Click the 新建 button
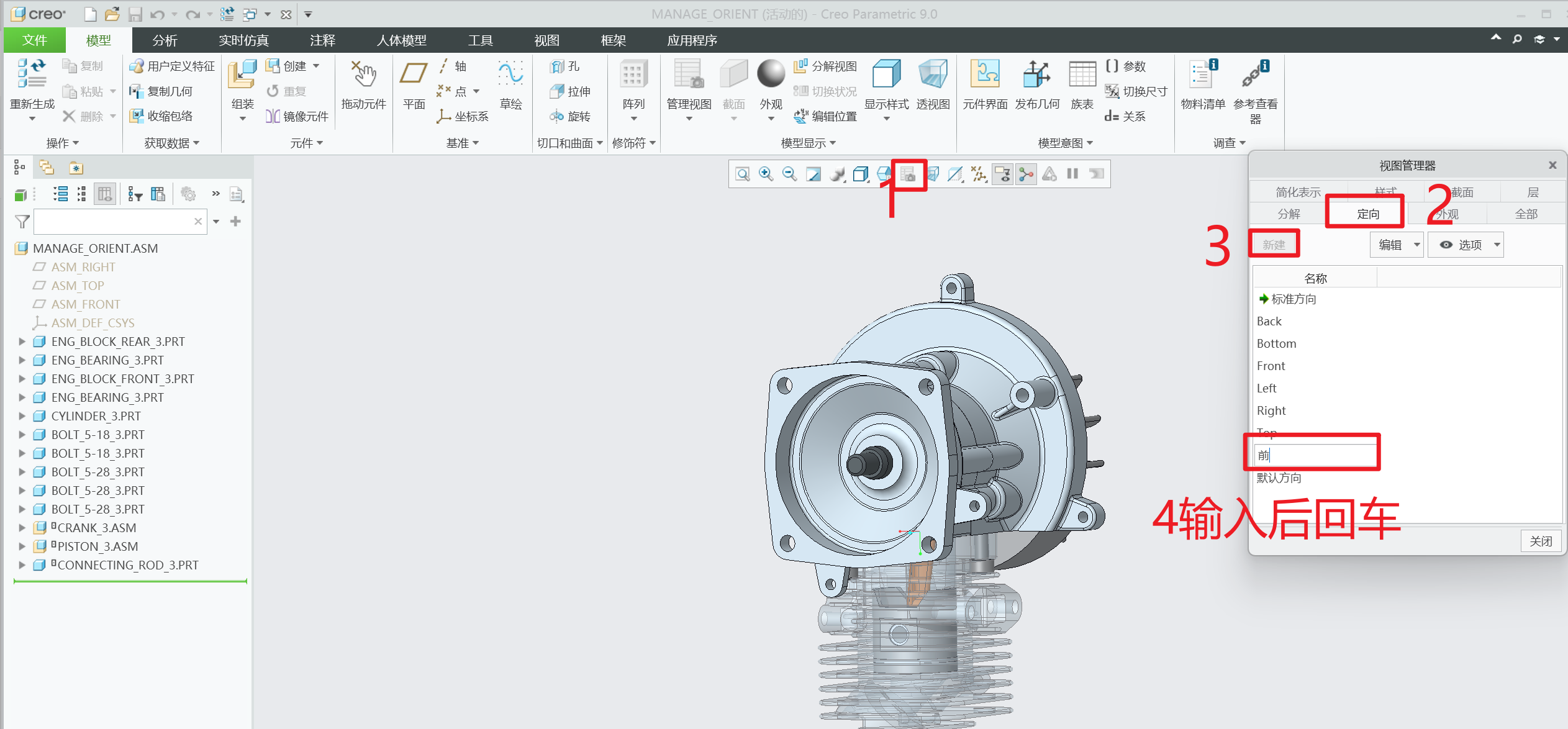This screenshot has height=729, width=1568. point(1274,245)
